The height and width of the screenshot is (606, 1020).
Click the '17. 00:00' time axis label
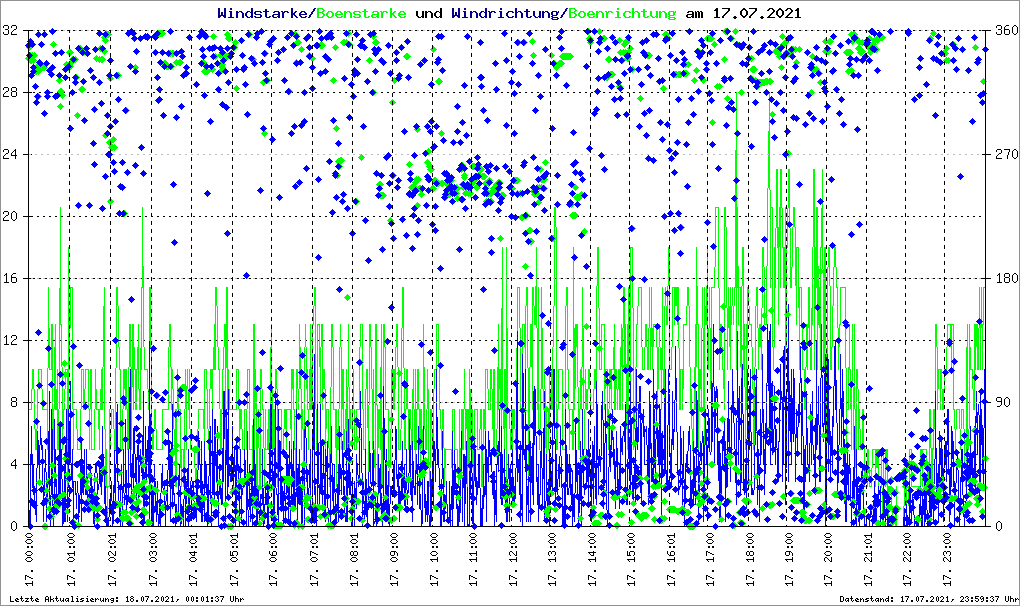[29, 559]
